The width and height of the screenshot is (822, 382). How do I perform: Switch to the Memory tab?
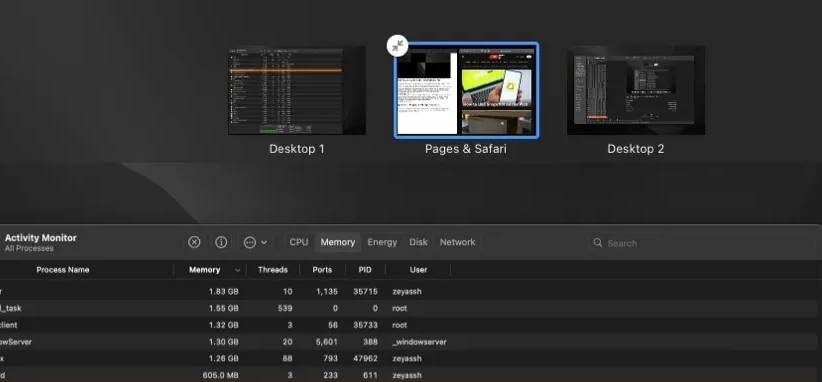(x=338, y=242)
